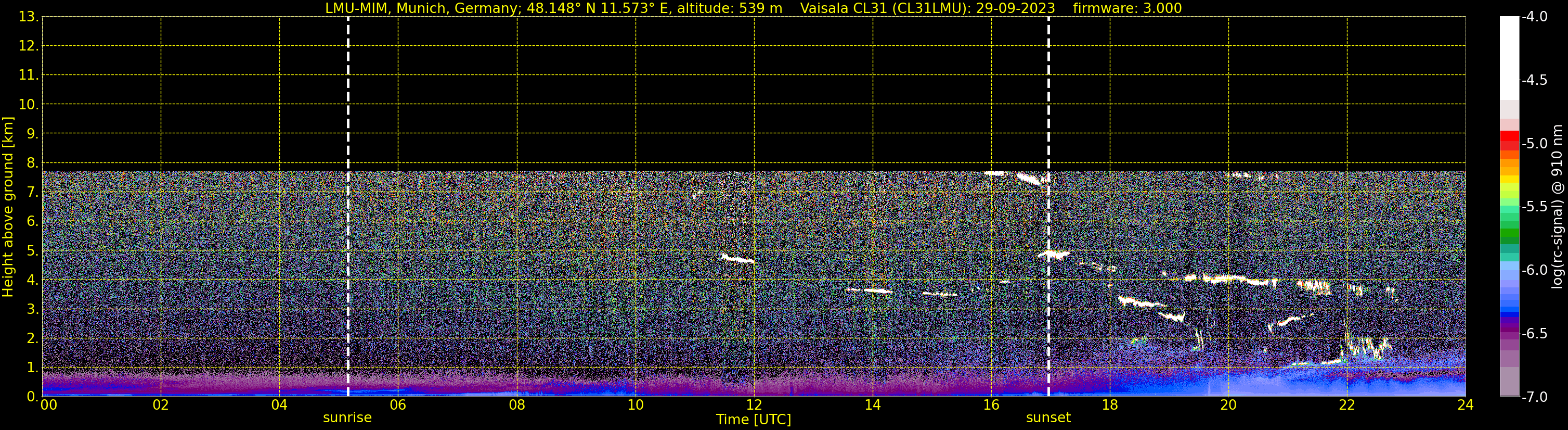Click the 3. height axis tick label
The height and width of the screenshot is (430, 1568).
(x=32, y=309)
